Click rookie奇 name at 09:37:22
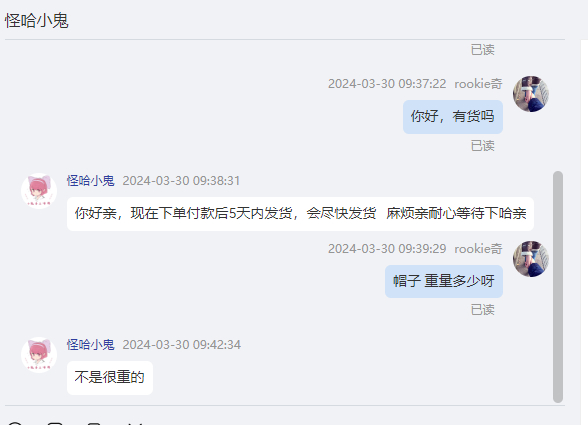The height and width of the screenshot is (425, 588). [x=478, y=84]
